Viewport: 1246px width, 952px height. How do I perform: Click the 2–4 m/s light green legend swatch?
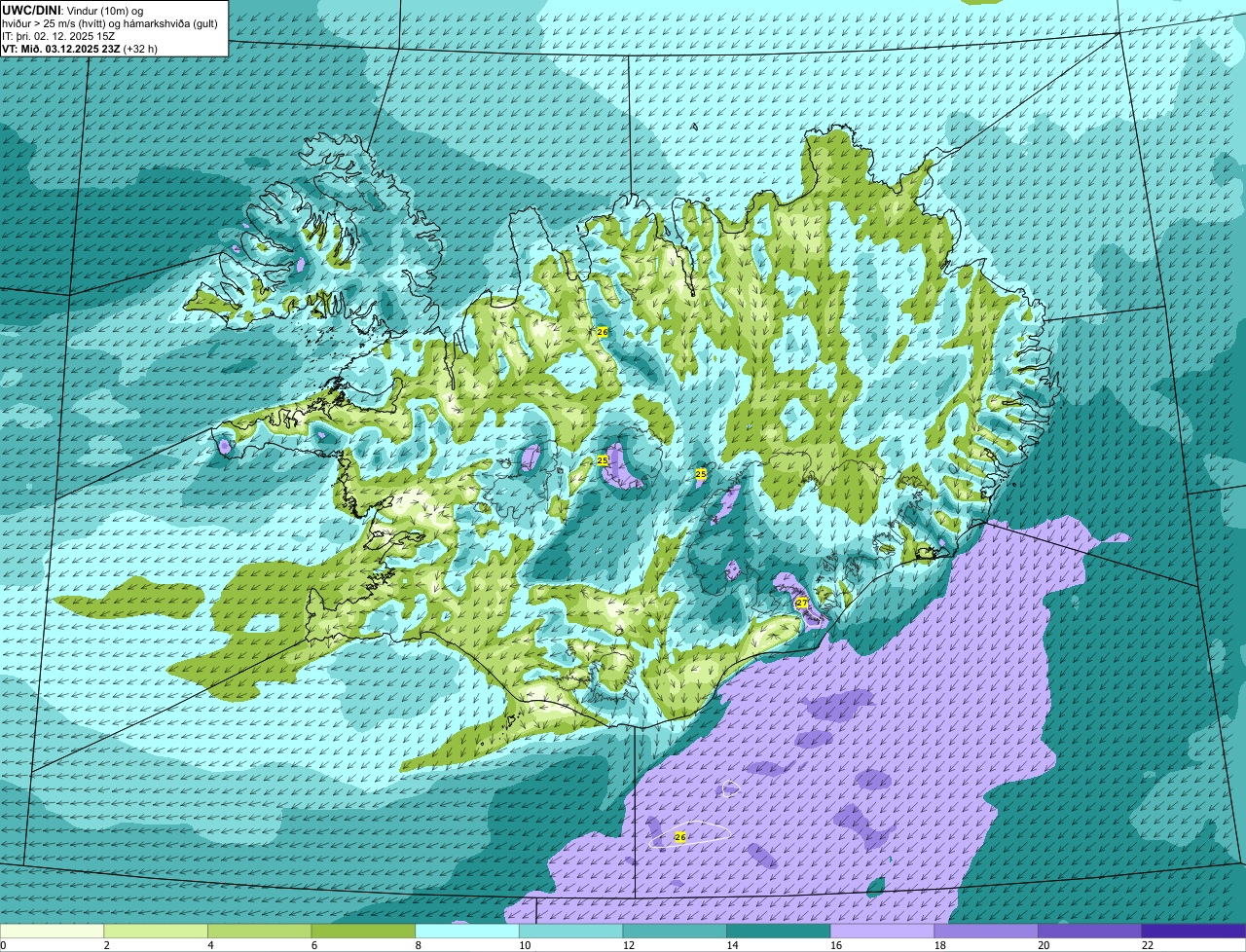156,932
